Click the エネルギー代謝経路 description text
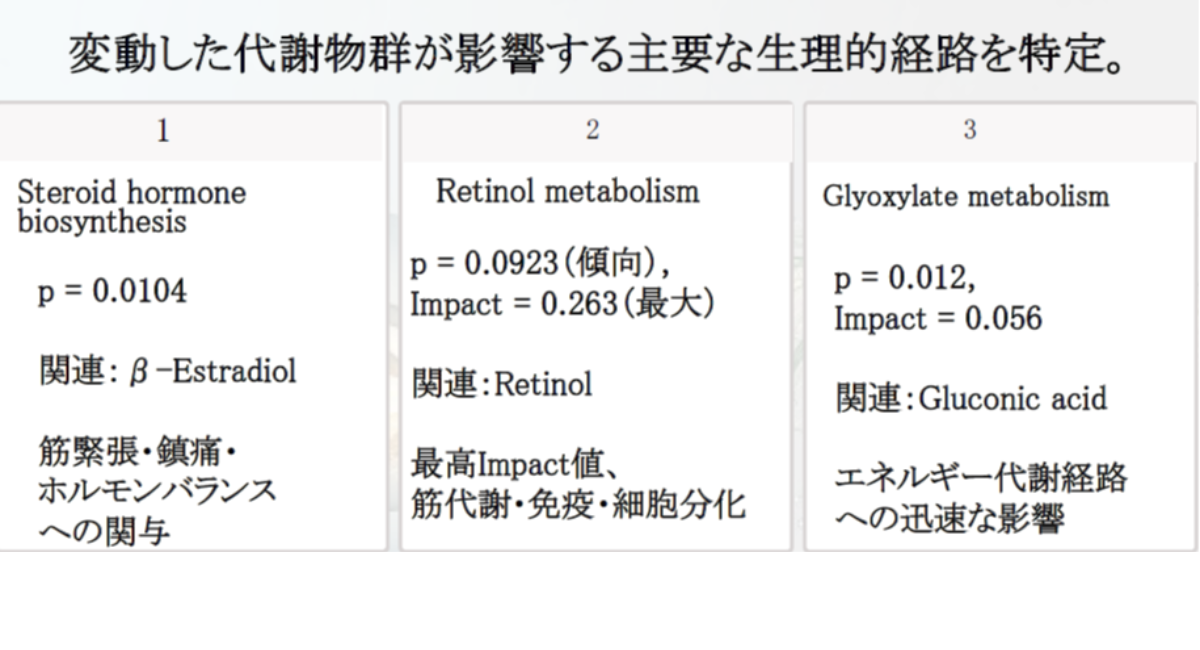This screenshot has width=1200, height=650. 981,478
